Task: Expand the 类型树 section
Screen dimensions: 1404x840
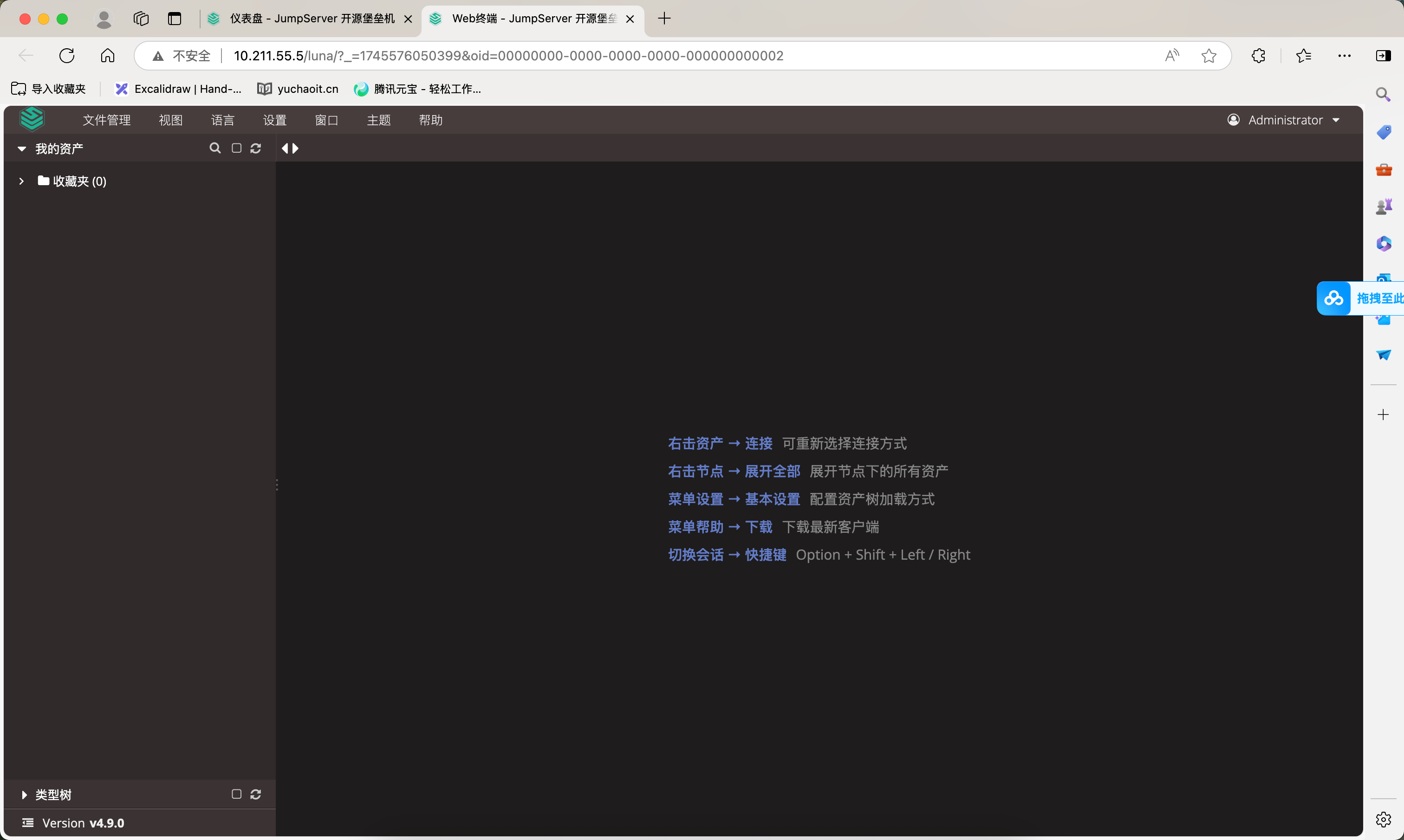Action: 24,795
